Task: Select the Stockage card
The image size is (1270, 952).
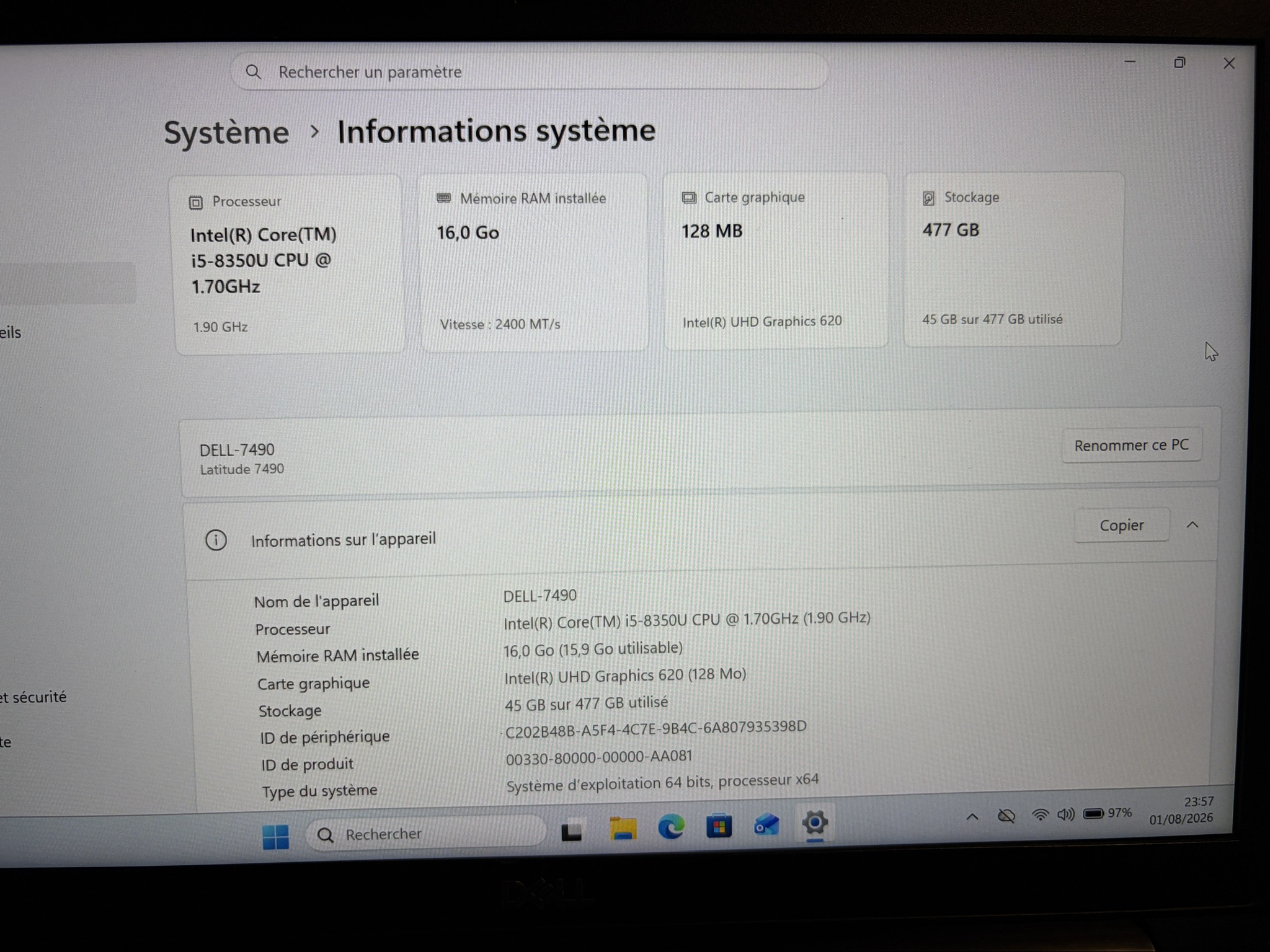Action: [1013, 259]
